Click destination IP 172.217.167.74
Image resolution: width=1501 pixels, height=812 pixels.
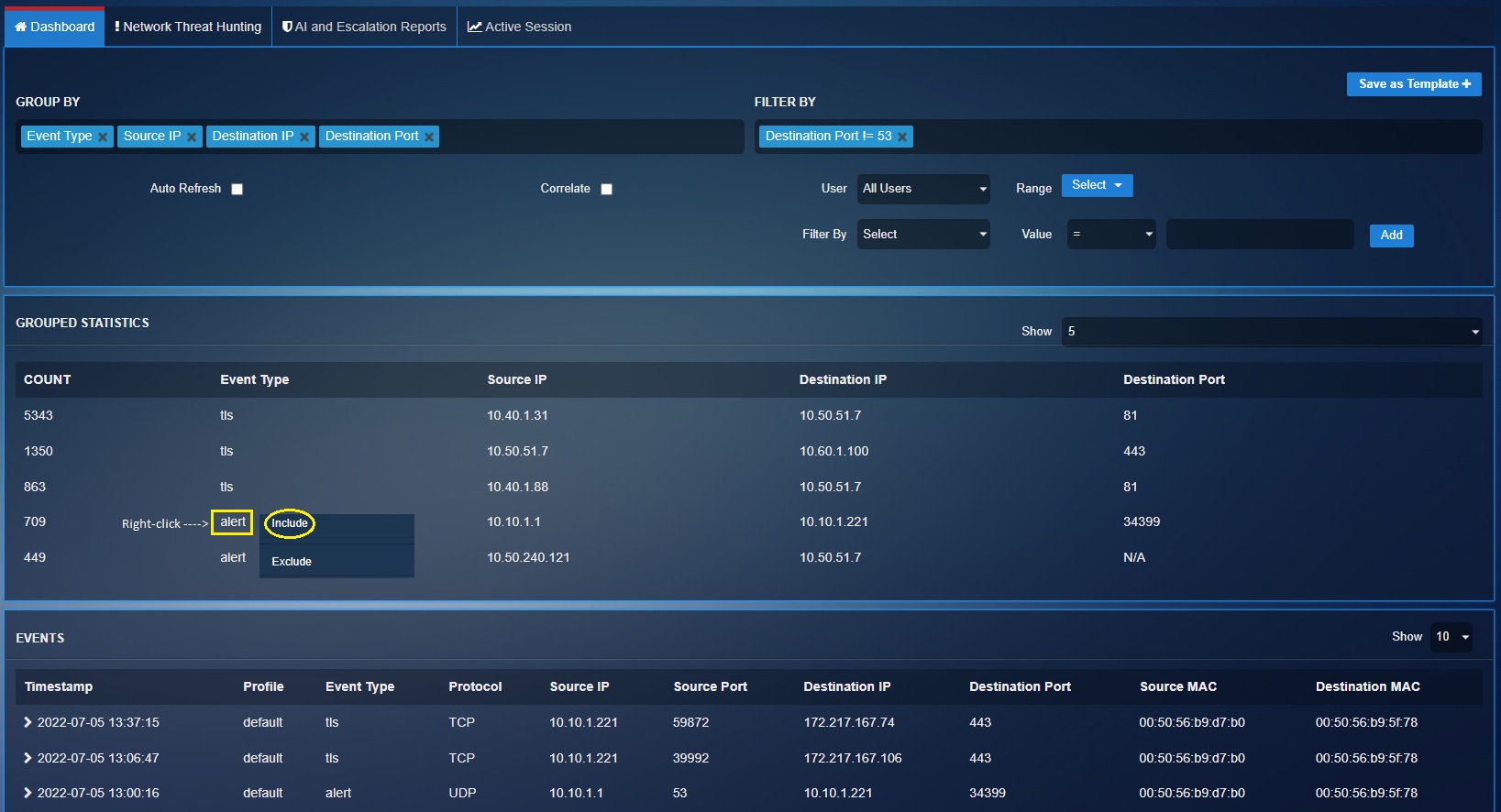click(849, 722)
